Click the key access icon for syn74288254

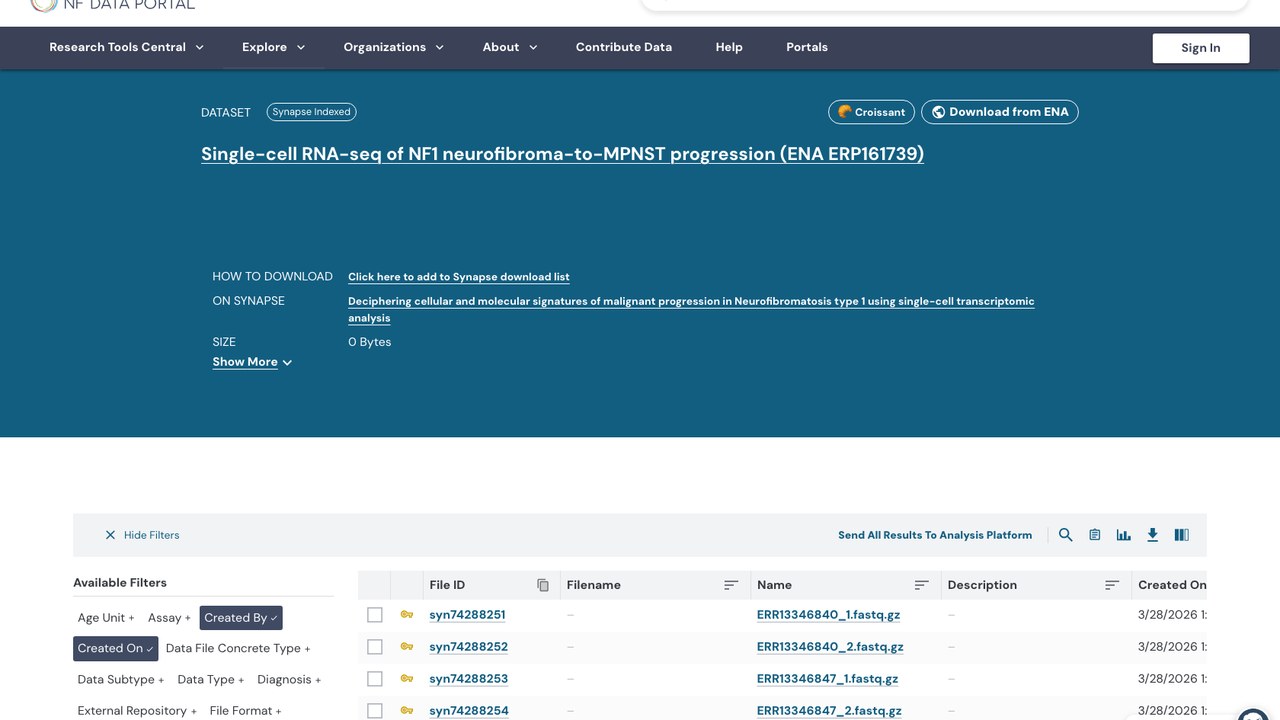point(407,711)
